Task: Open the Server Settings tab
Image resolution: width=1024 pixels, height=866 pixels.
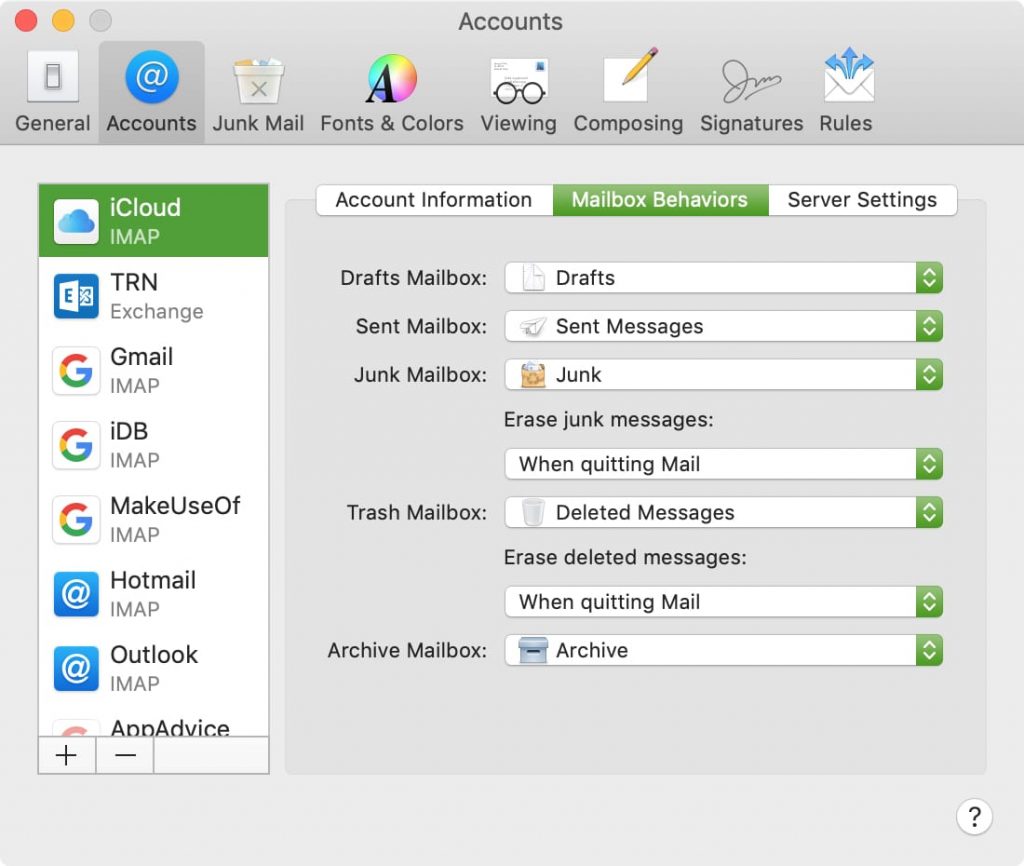Action: click(862, 200)
